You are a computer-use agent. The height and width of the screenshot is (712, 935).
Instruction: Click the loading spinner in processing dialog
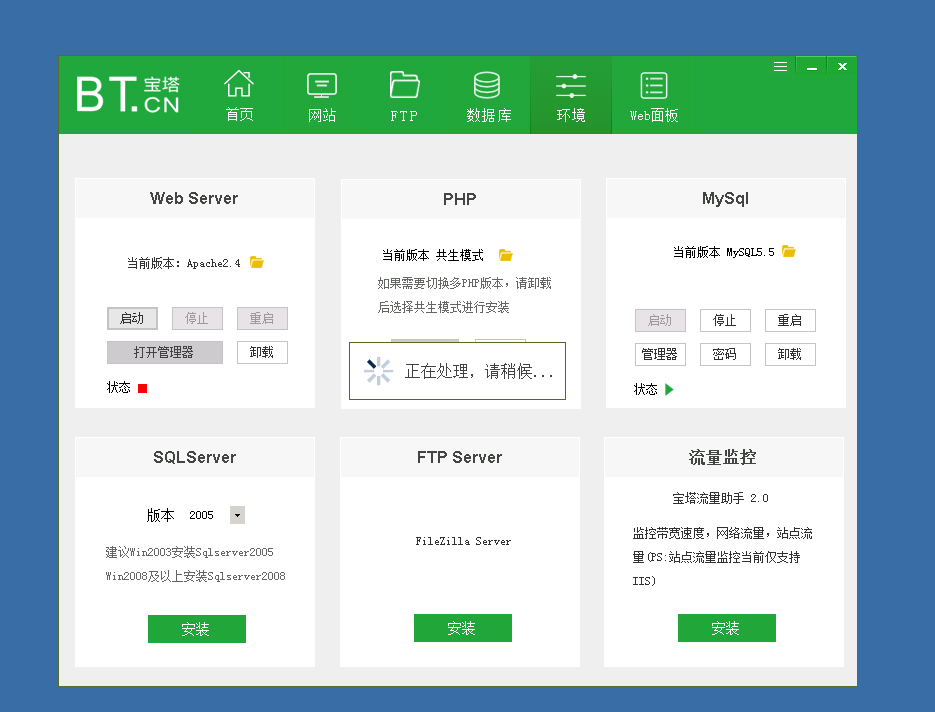pos(379,371)
